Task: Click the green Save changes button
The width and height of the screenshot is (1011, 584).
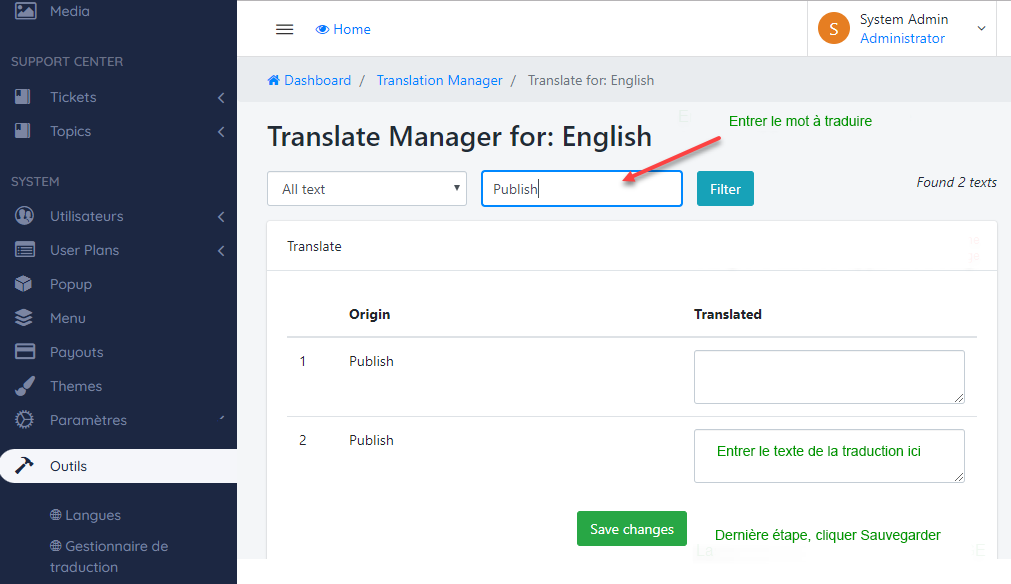Action: pos(631,529)
